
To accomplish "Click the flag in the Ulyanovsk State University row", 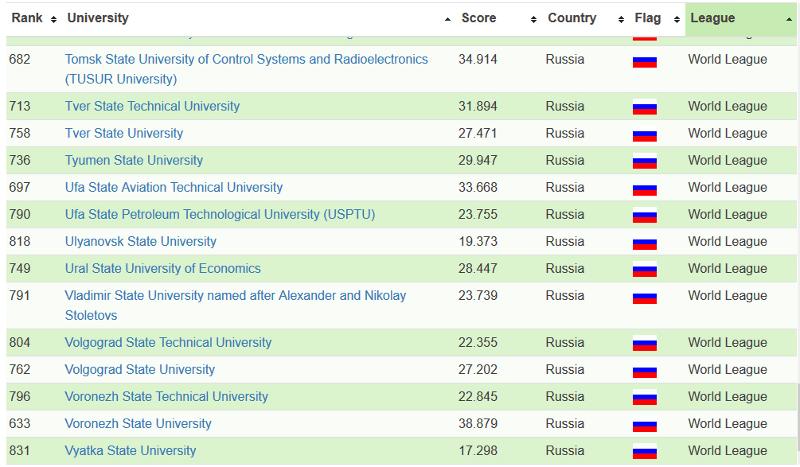I will point(644,243).
